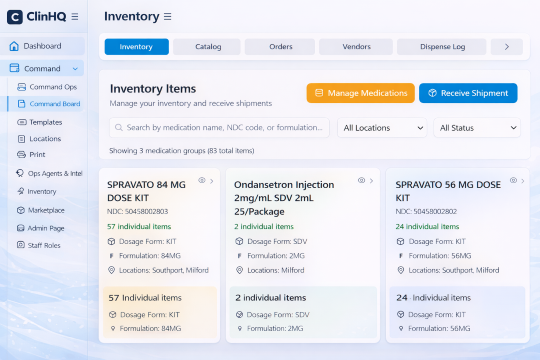Click the '24 Individual items' summary panel

pyautogui.click(x=457, y=312)
